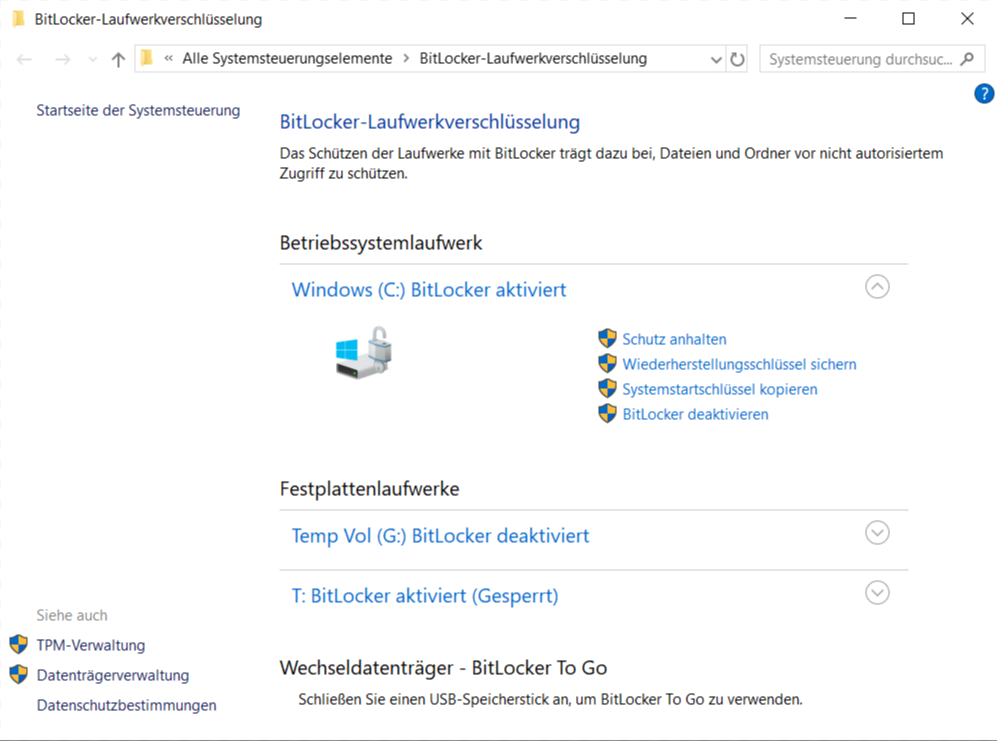Open Datenschutzbestimmungen link
Viewport: 997px width, 741px height.
coord(127,705)
